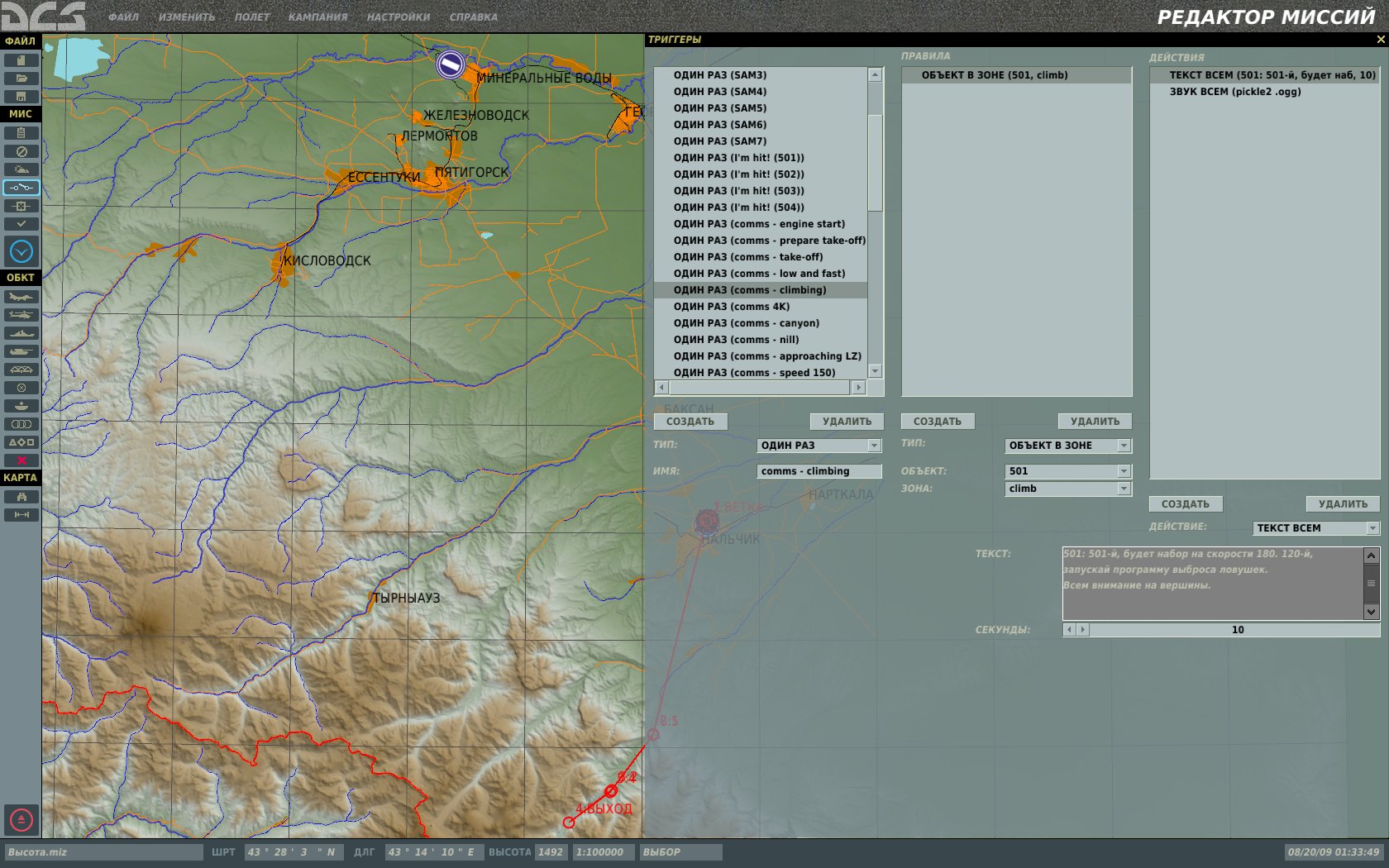The height and width of the screenshot is (868, 1389).
Task: Click УДАЛИТЬ under the ДЕЙСТВИЯ list
Action: [x=1343, y=504]
